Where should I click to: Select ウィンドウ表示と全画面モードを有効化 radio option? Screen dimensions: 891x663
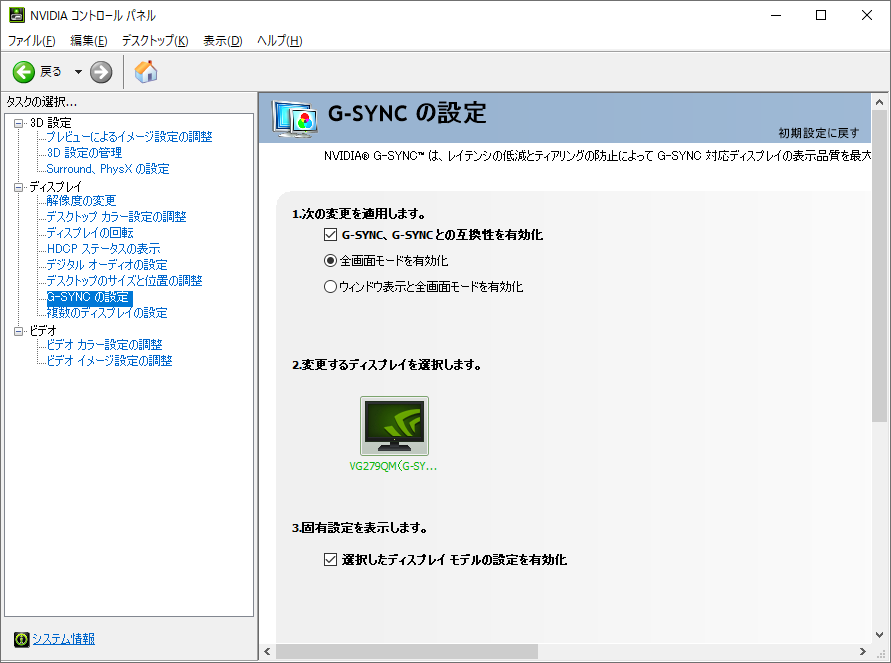click(331, 286)
